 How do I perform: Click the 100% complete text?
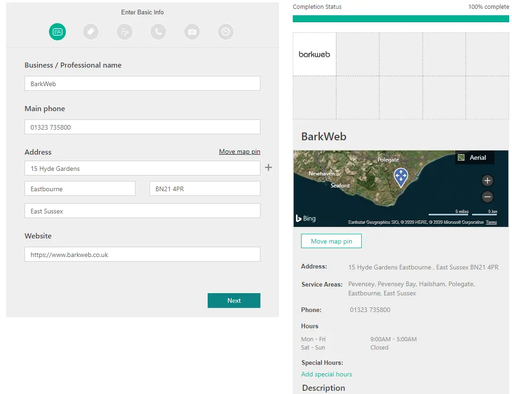489,7
